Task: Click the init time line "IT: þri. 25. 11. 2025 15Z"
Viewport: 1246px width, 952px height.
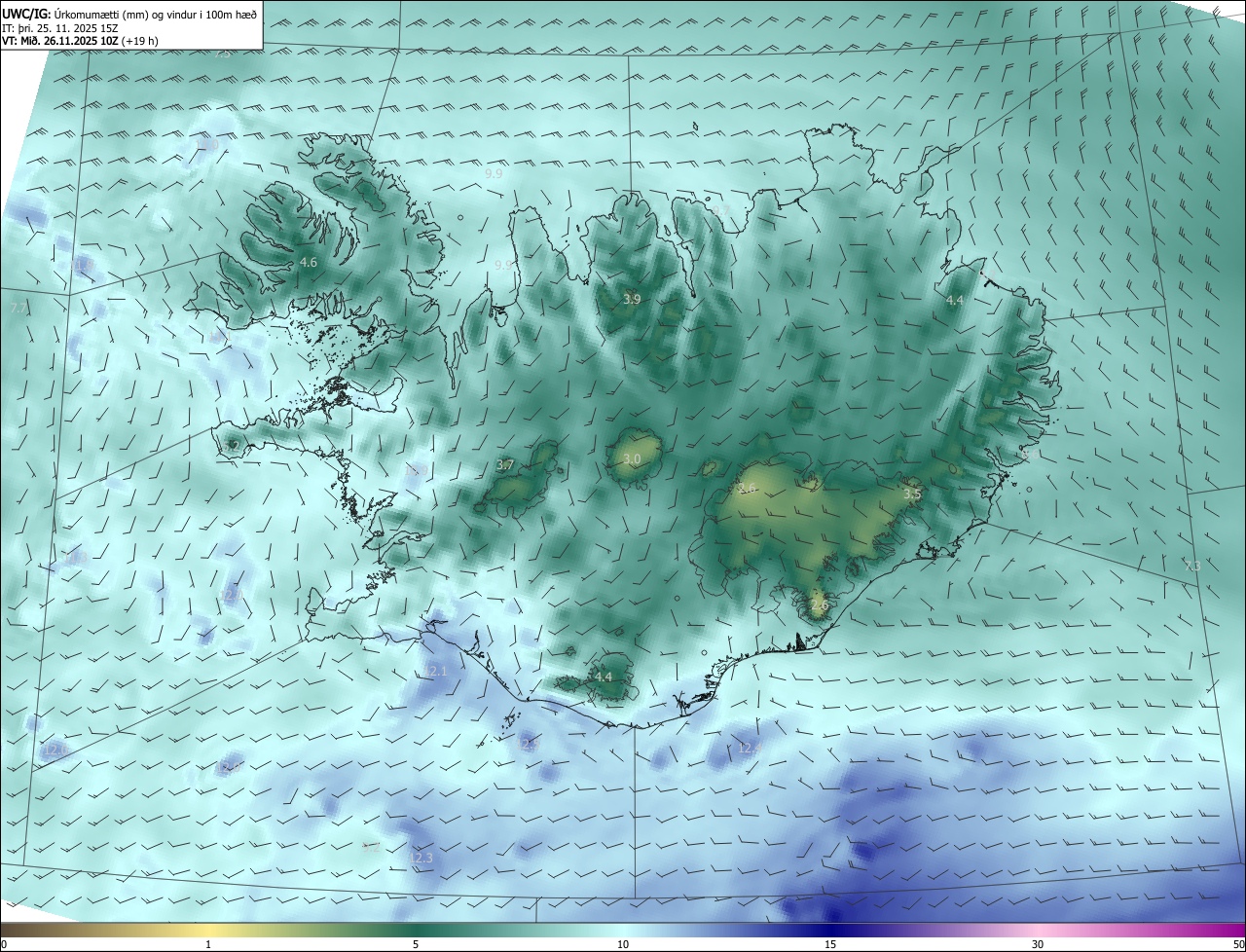Action: point(61,28)
